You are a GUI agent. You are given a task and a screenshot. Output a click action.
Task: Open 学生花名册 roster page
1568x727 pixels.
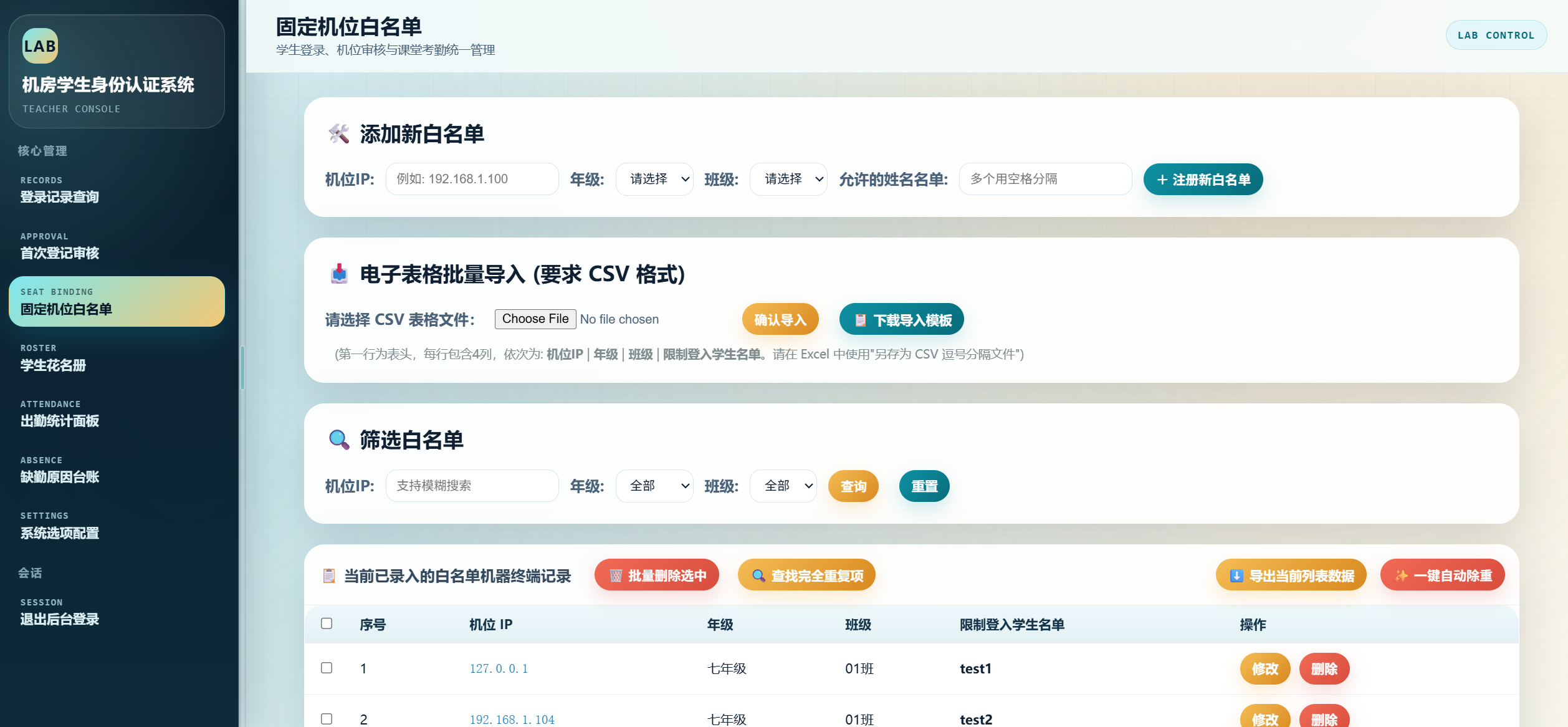pyautogui.click(x=117, y=357)
